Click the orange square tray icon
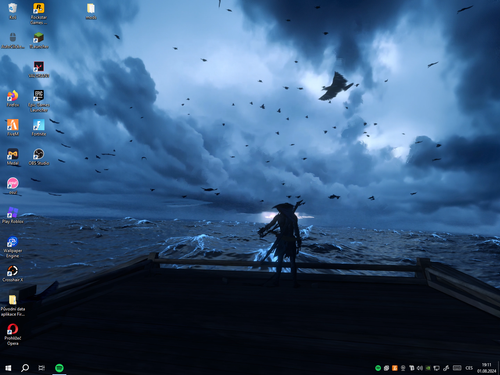This screenshot has height=375, width=500. [x=395, y=368]
